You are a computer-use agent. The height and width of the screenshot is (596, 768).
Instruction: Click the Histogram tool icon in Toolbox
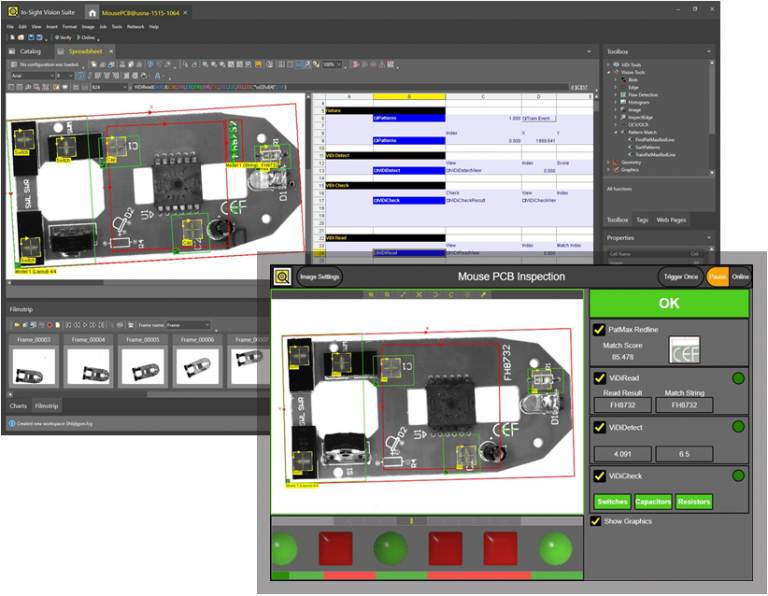[x=624, y=102]
